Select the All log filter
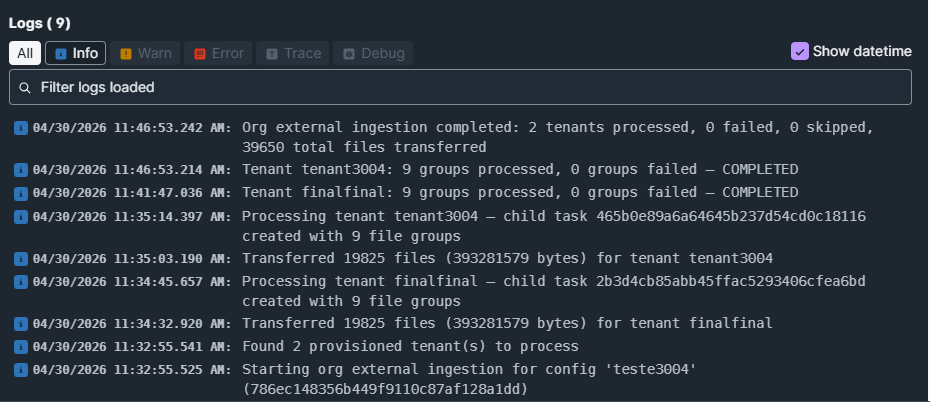 (x=25, y=53)
